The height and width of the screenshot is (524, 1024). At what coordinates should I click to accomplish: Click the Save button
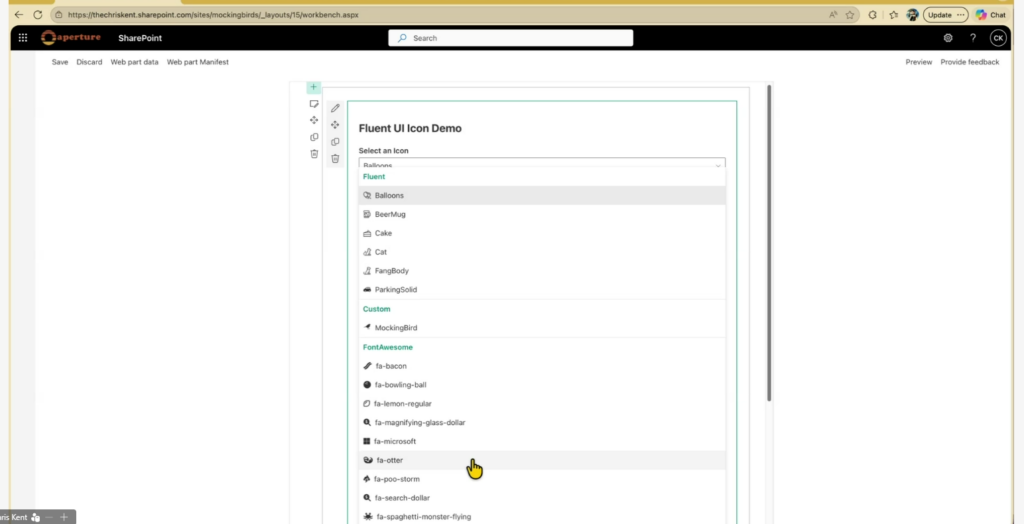pyautogui.click(x=60, y=62)
